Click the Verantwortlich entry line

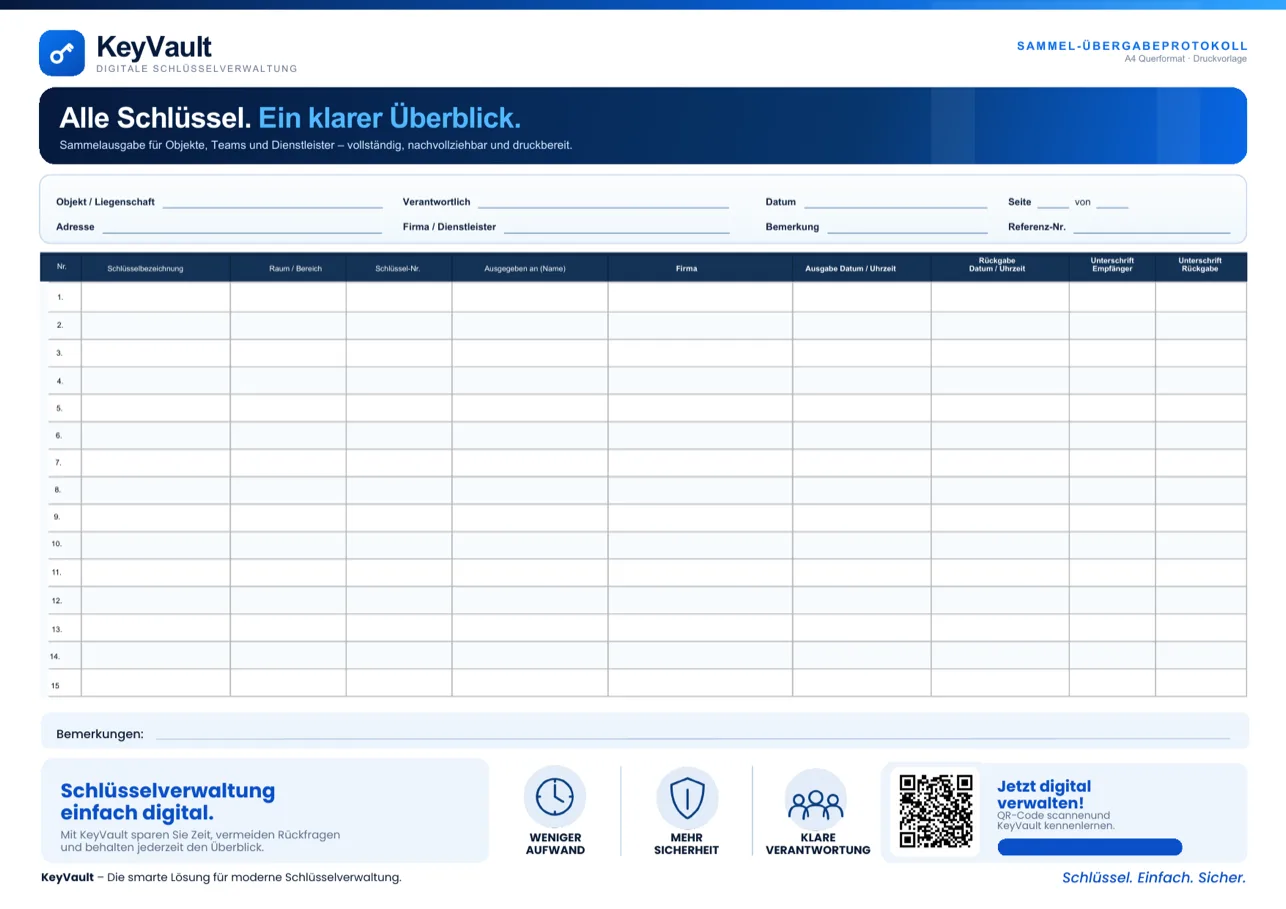point(603,206)
